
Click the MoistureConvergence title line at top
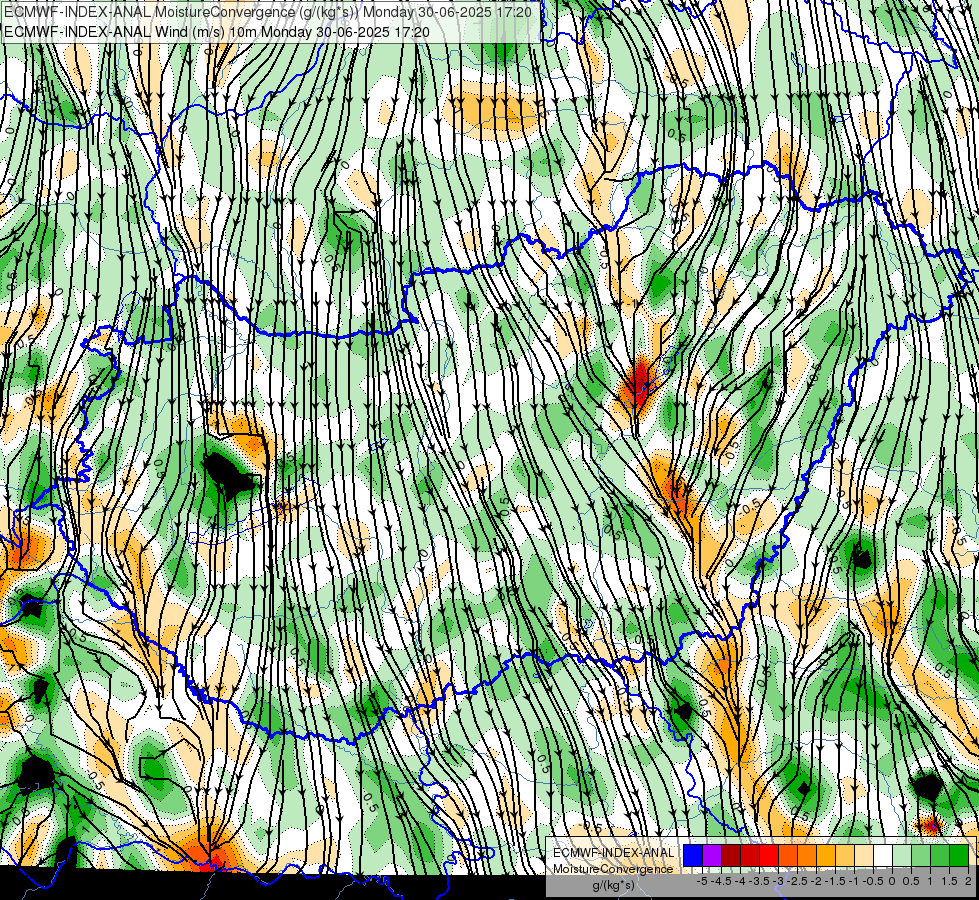(268, 12)
